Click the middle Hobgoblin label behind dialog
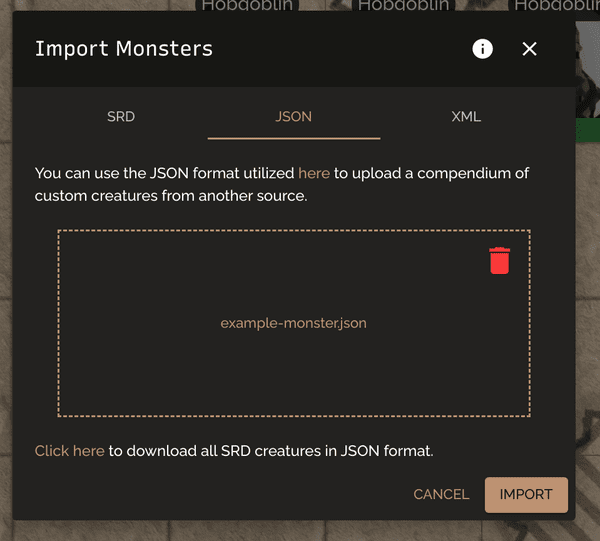This screenshot has height=541, width=600. 403,6
